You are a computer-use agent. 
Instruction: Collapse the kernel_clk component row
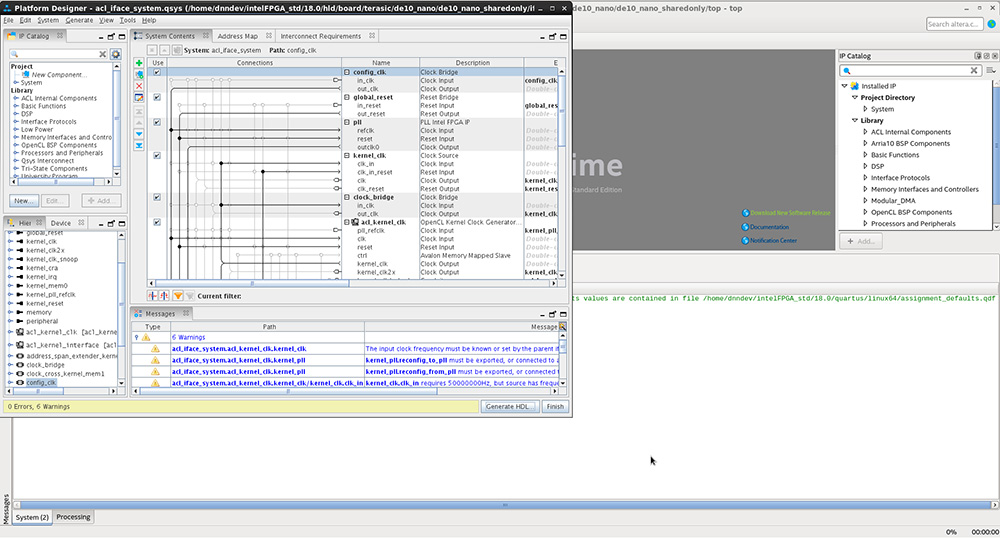pos(347,156)
